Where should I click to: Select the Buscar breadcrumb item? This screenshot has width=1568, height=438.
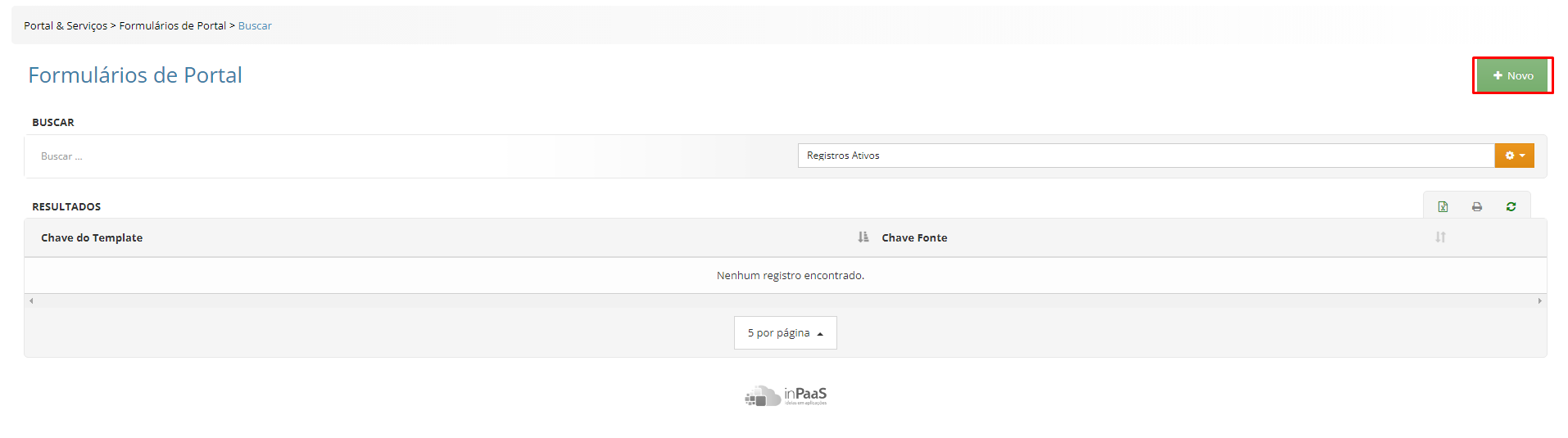pyautogui.click(x=255, y=25)
